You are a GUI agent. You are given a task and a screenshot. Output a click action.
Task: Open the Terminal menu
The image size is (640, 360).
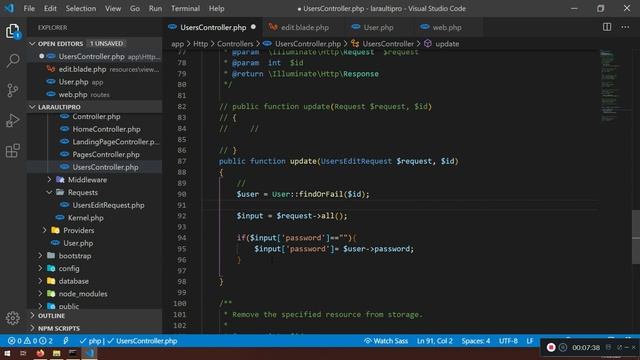point(185,8)
